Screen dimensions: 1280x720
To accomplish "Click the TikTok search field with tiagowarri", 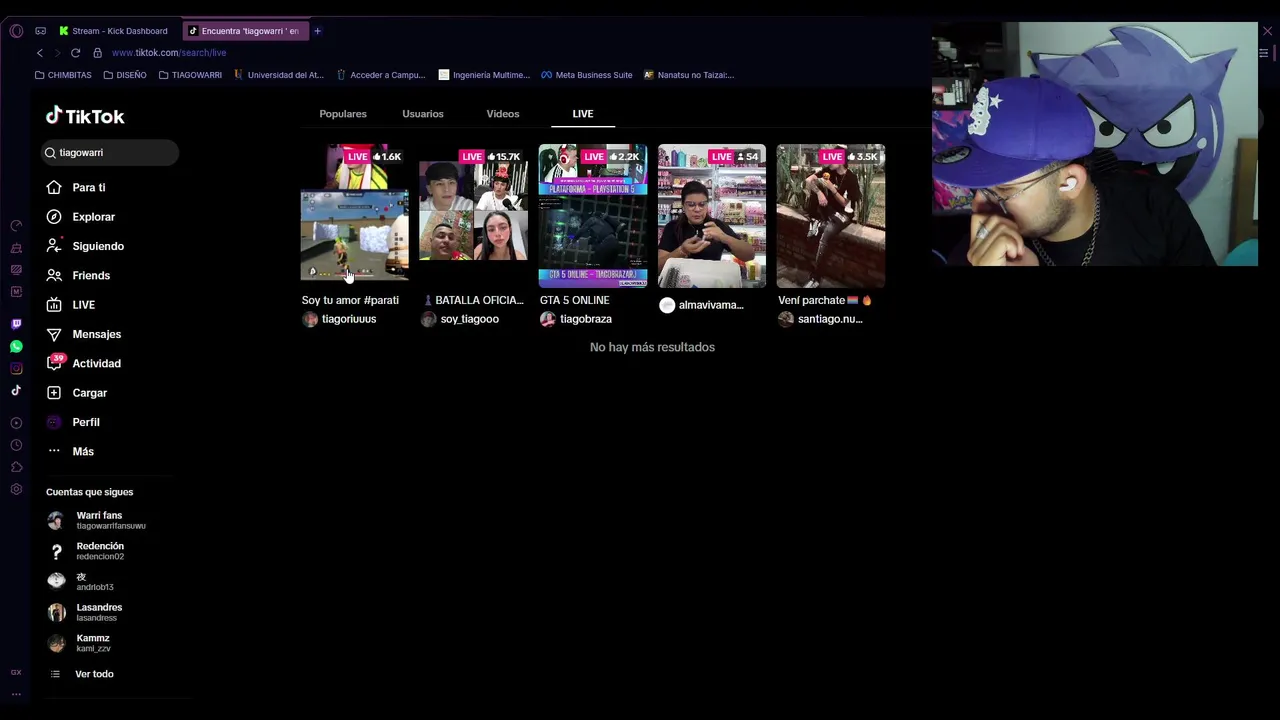I will [110, 153].
